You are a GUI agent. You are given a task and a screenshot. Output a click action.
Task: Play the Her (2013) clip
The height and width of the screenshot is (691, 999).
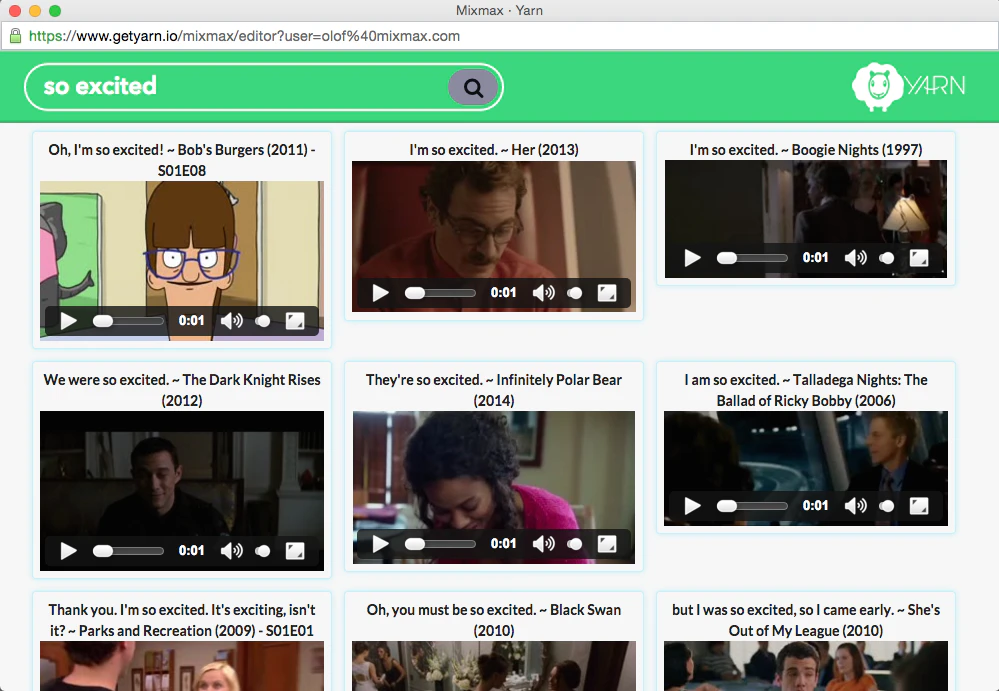click(380, 293)
